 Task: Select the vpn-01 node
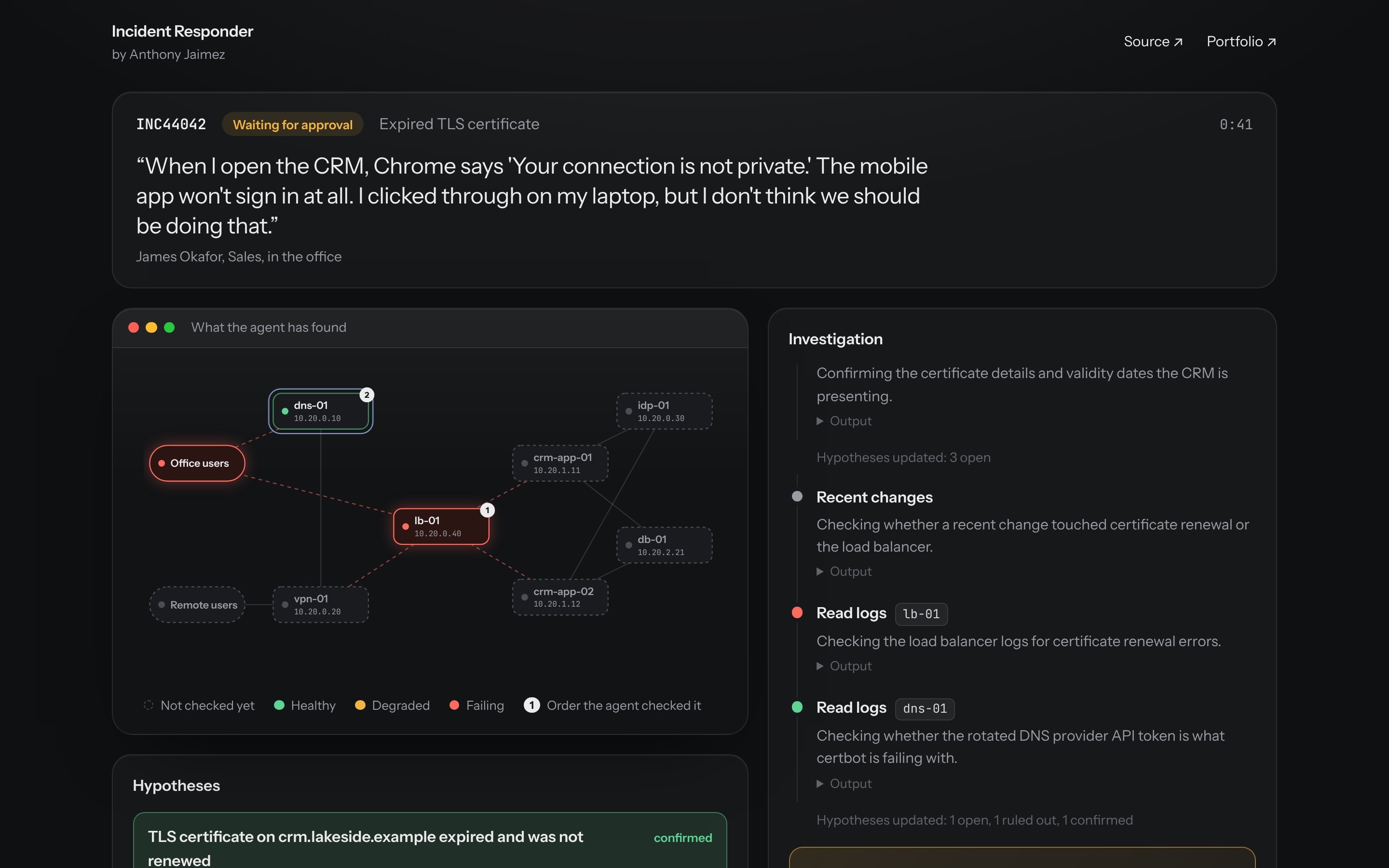pos(321,605)
